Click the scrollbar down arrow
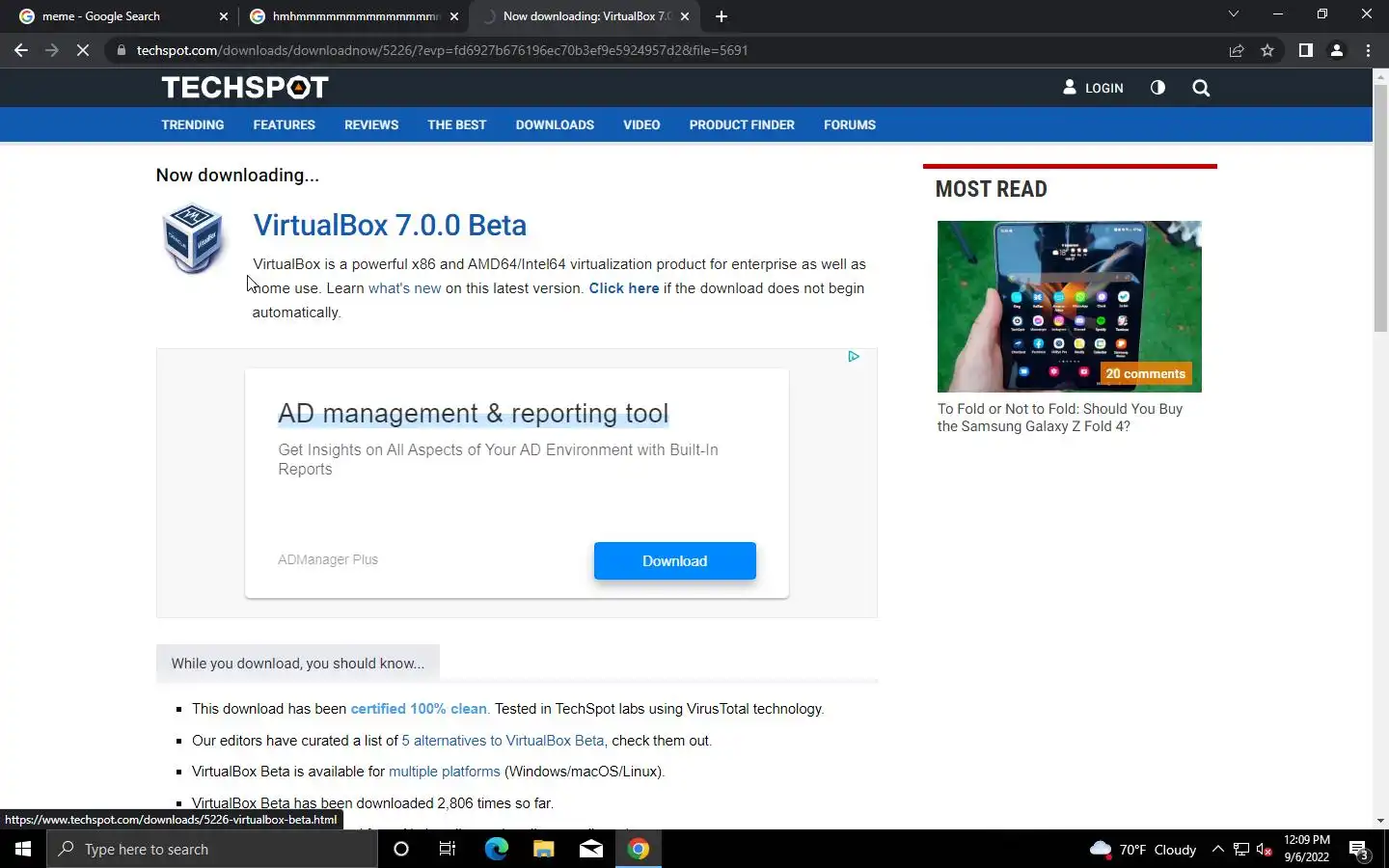The width and height of the screenshot is (1389, 868). (x=1380, y=821)
